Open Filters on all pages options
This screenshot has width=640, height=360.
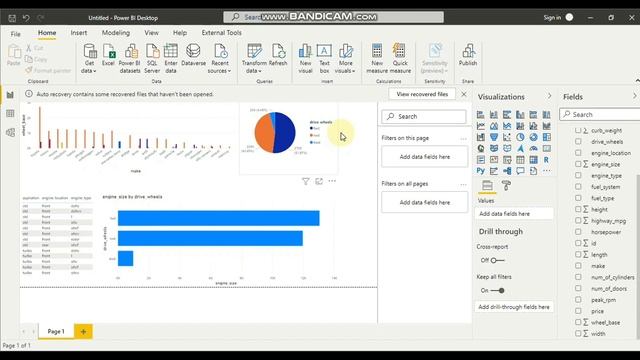point(463,184)
